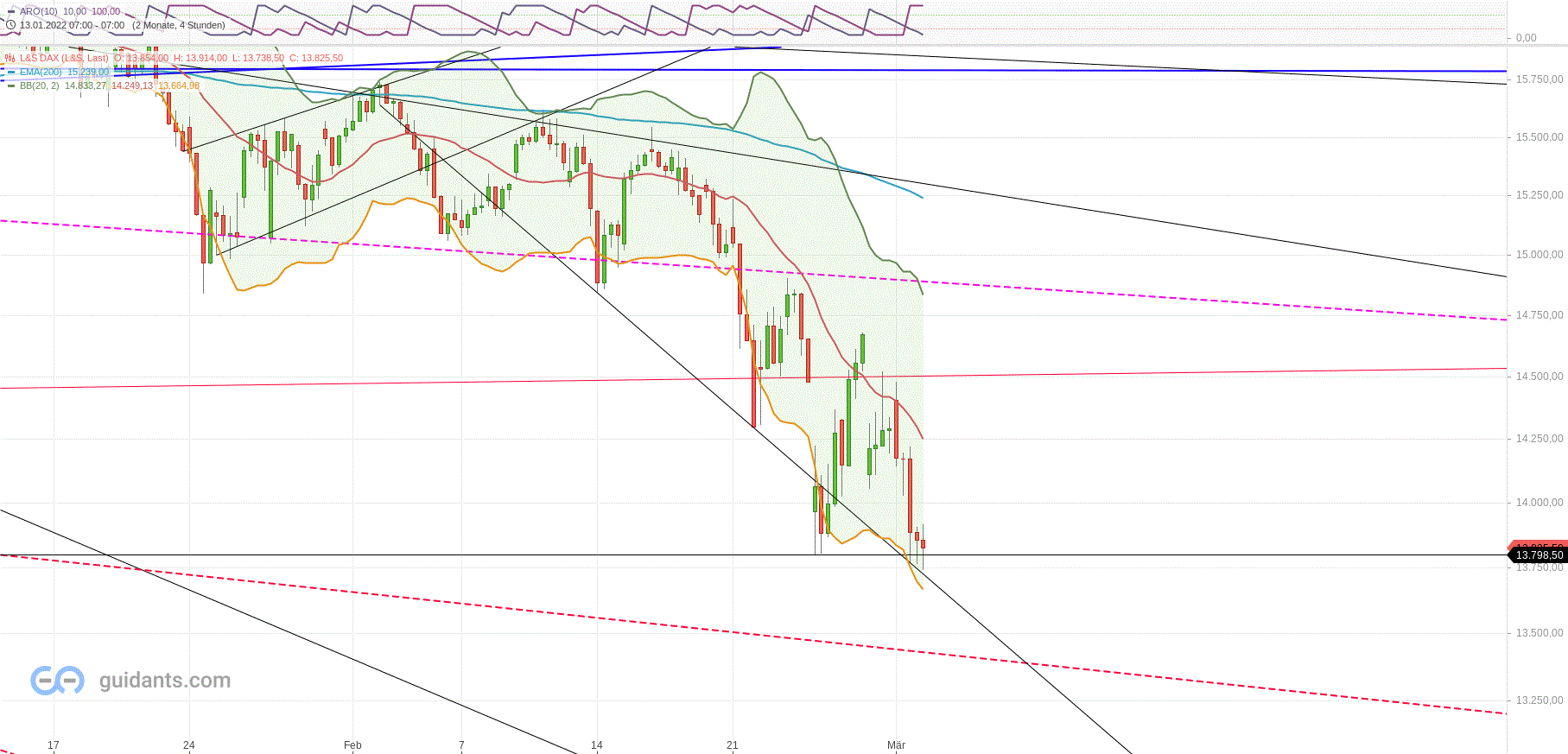Click the '(2 Monate, 4 Stunden)' timeframe text
Image resolution: width=1568 pixels, height=754 pixels.
[x=179, y=25]
